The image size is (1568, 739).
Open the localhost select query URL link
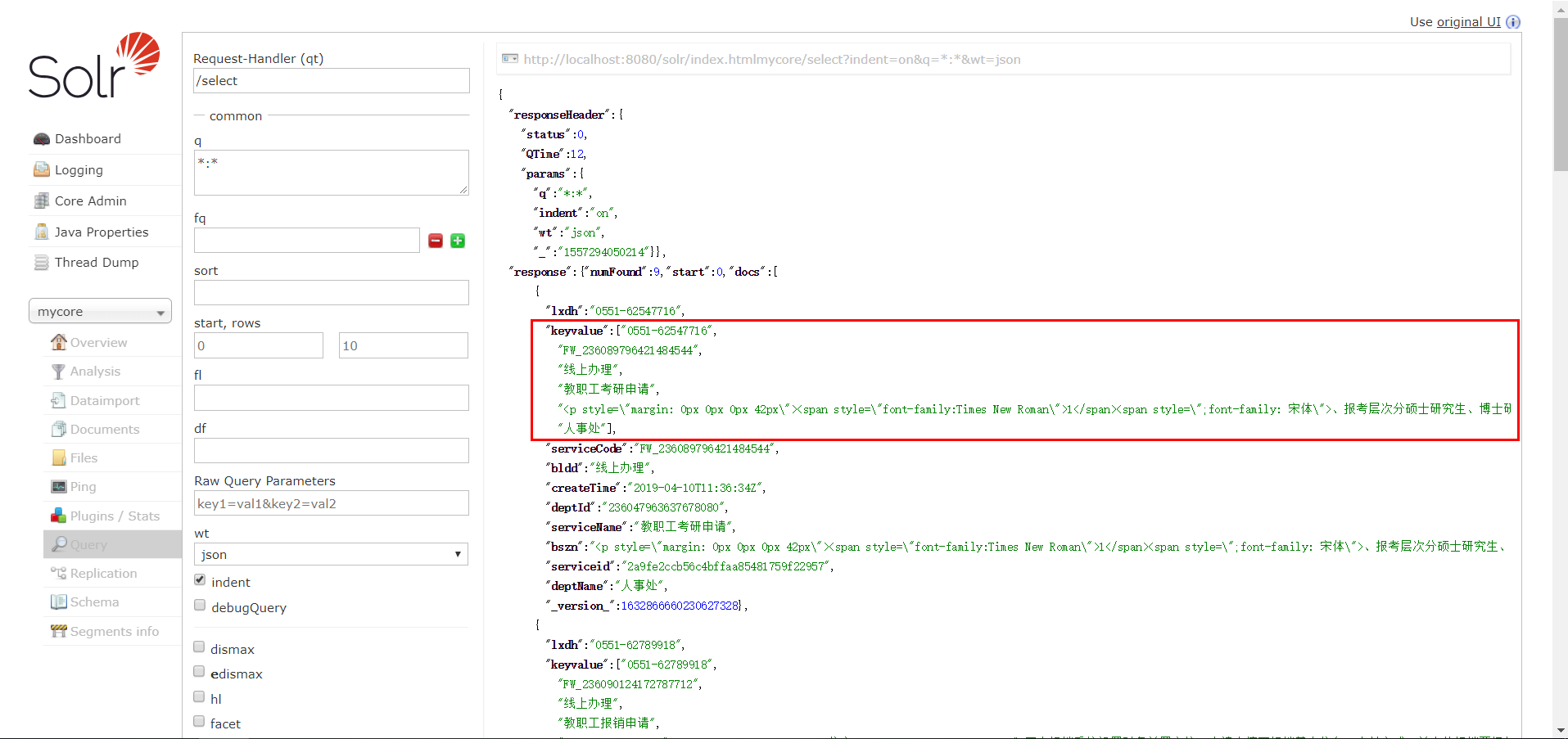(772, 60)
